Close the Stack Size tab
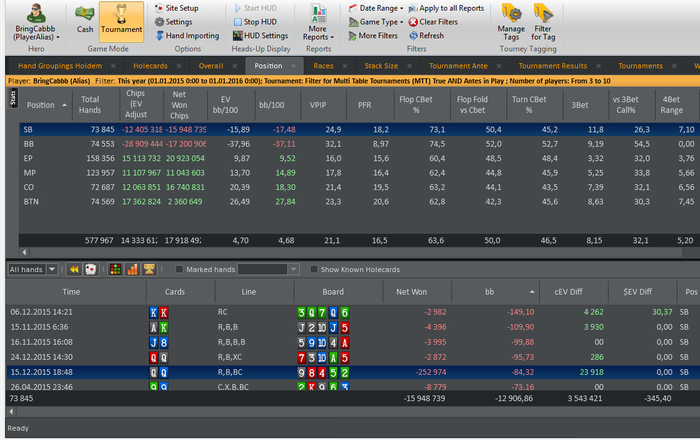This screenshot has height=440, width=700. point(409,66)
